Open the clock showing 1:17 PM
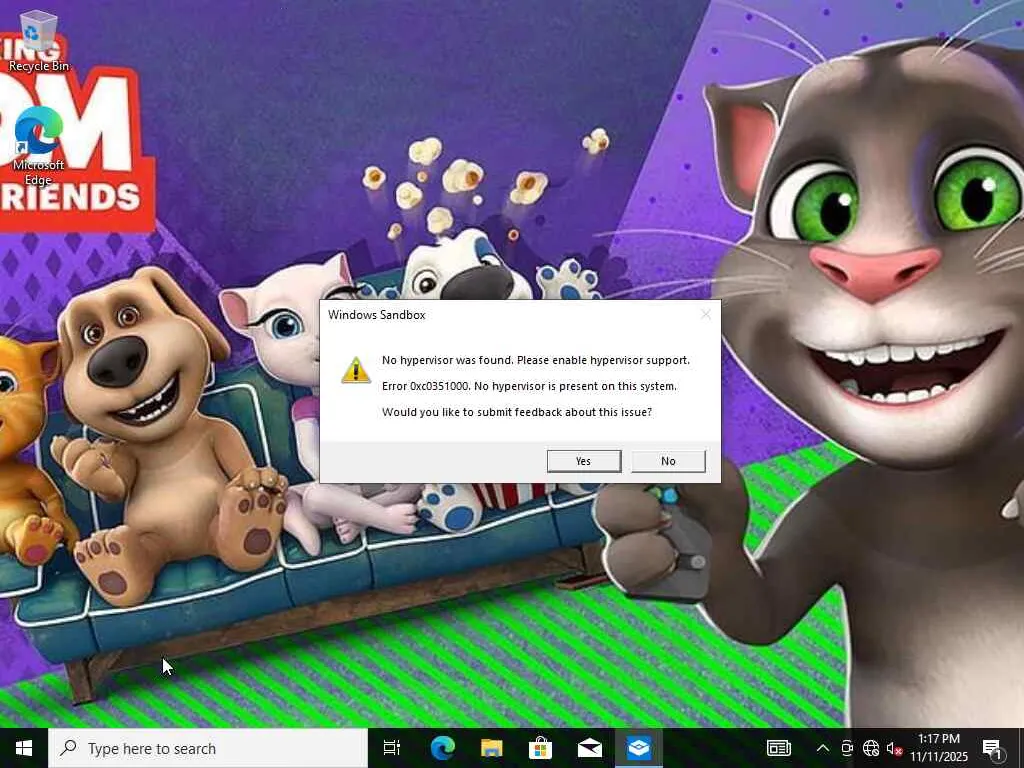The width and height of the screenshot is (1024, 768). (x=938, y=748)
